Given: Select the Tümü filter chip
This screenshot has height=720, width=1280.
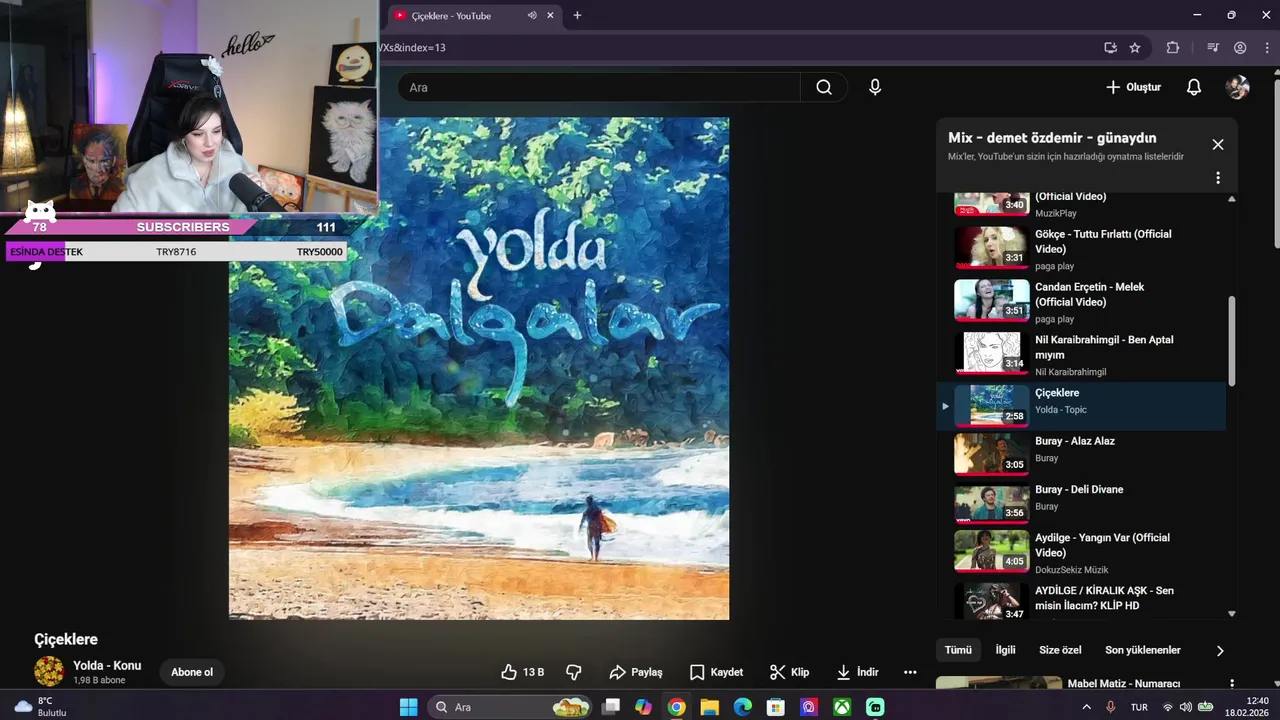Looking at the screenshot, I should (958, 650).
